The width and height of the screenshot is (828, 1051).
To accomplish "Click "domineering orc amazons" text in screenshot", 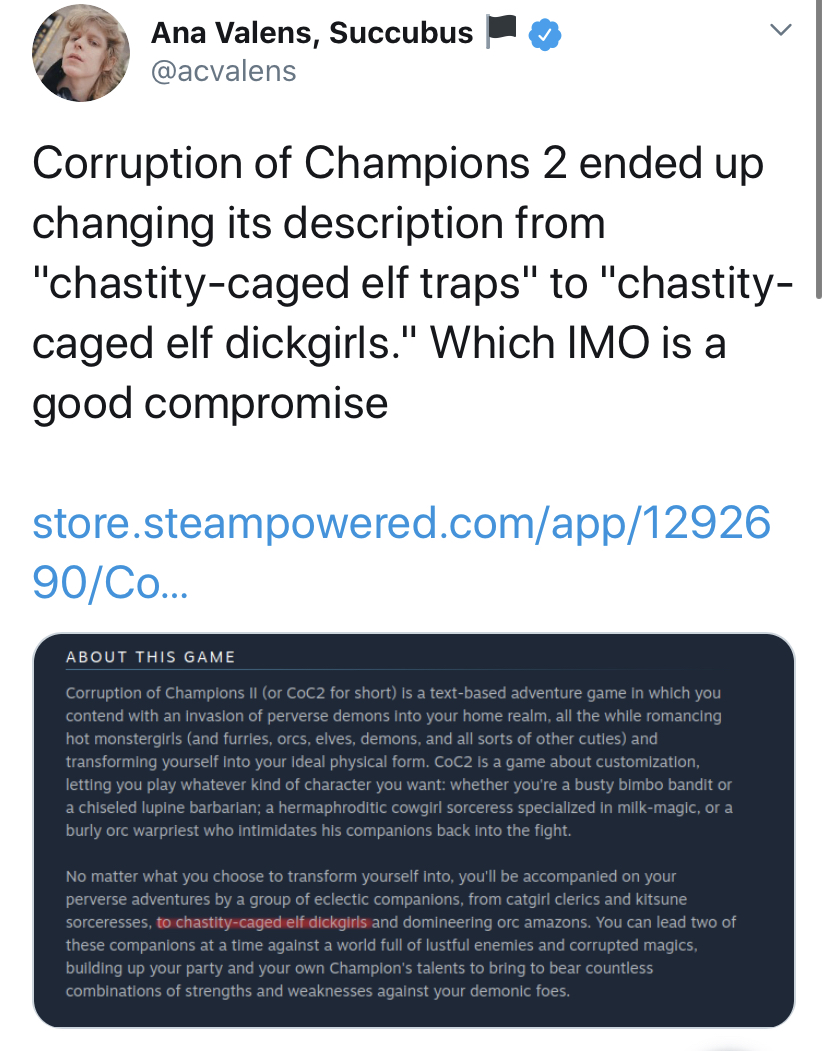I will coord(494,922).
